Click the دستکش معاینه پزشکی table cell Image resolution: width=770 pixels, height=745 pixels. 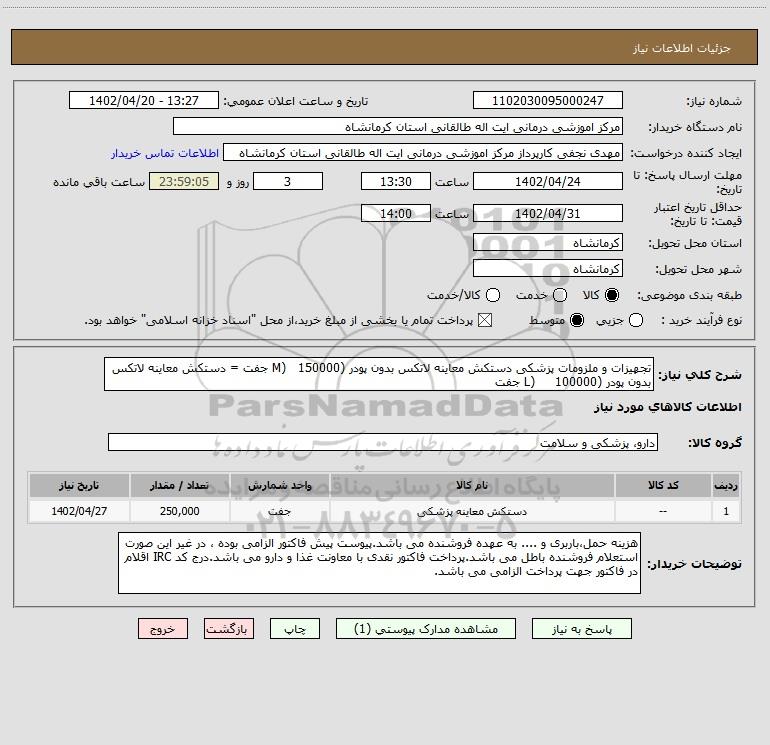[x=472, y=511]
